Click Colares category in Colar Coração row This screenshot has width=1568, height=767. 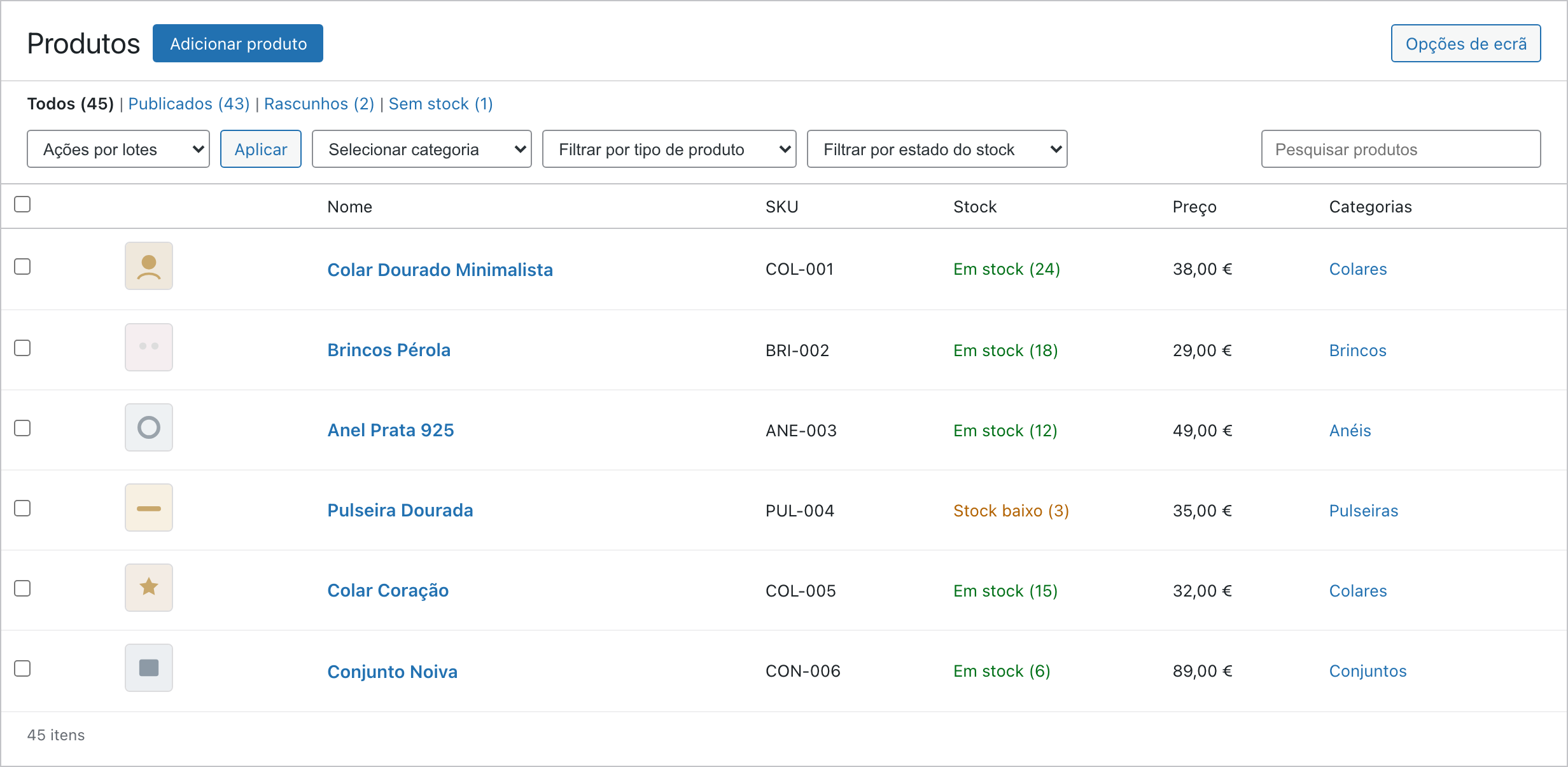click(x=1358, y=591)
